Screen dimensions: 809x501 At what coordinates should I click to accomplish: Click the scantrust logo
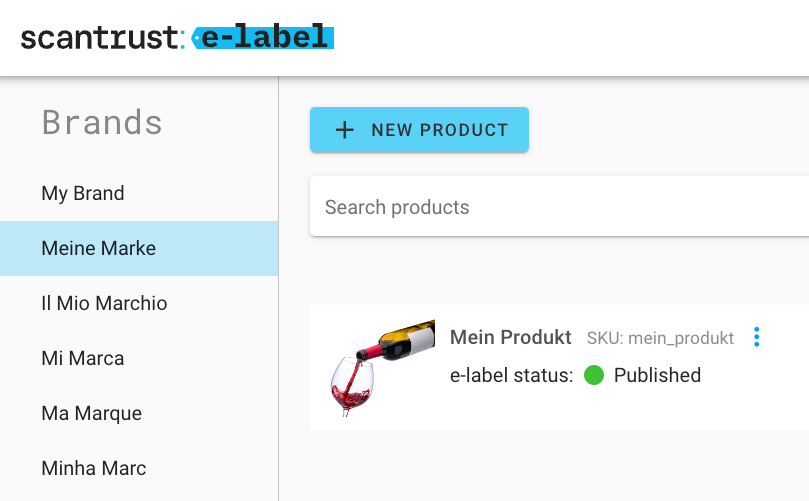101,38
